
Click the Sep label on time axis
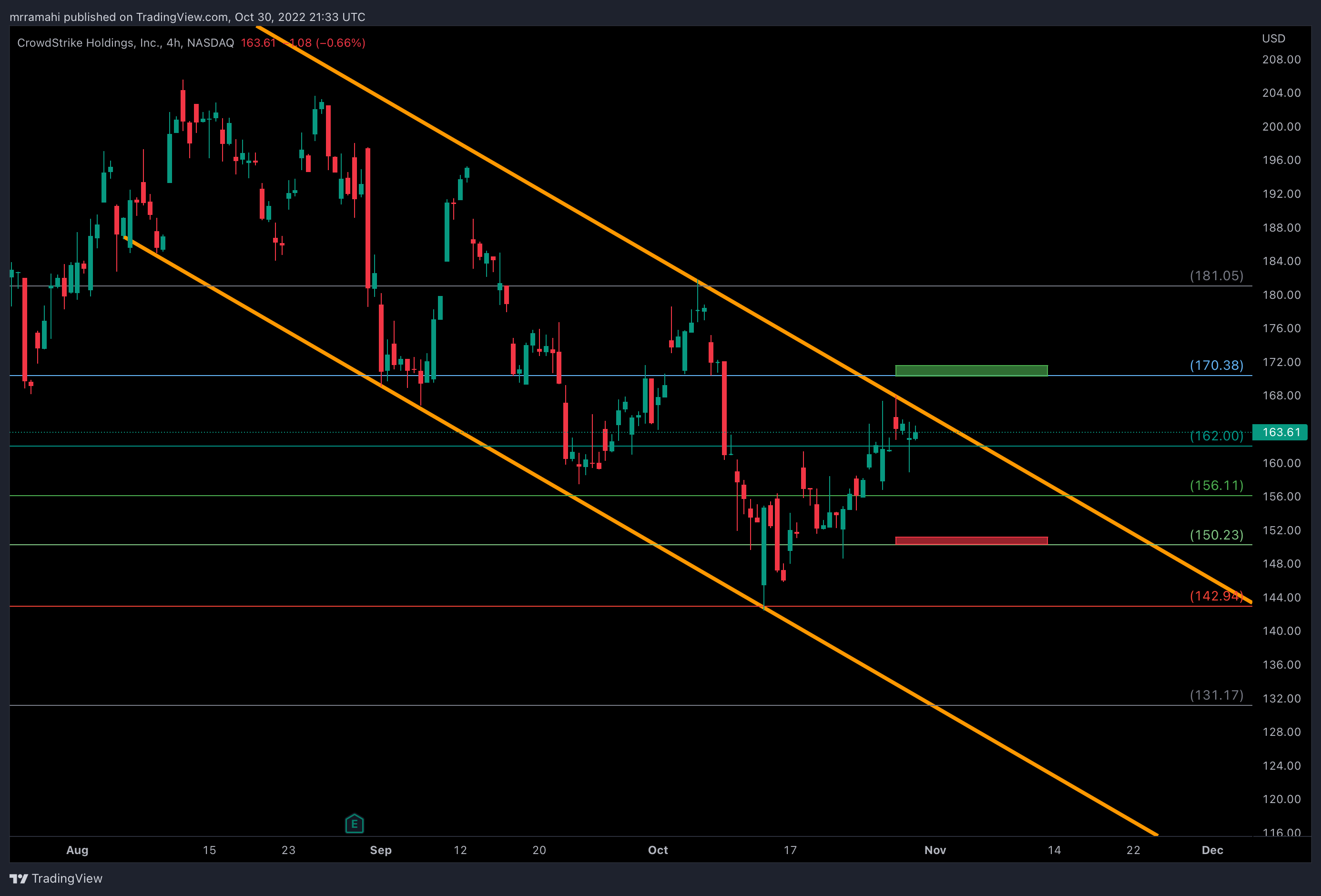click(x=380, y=850)
